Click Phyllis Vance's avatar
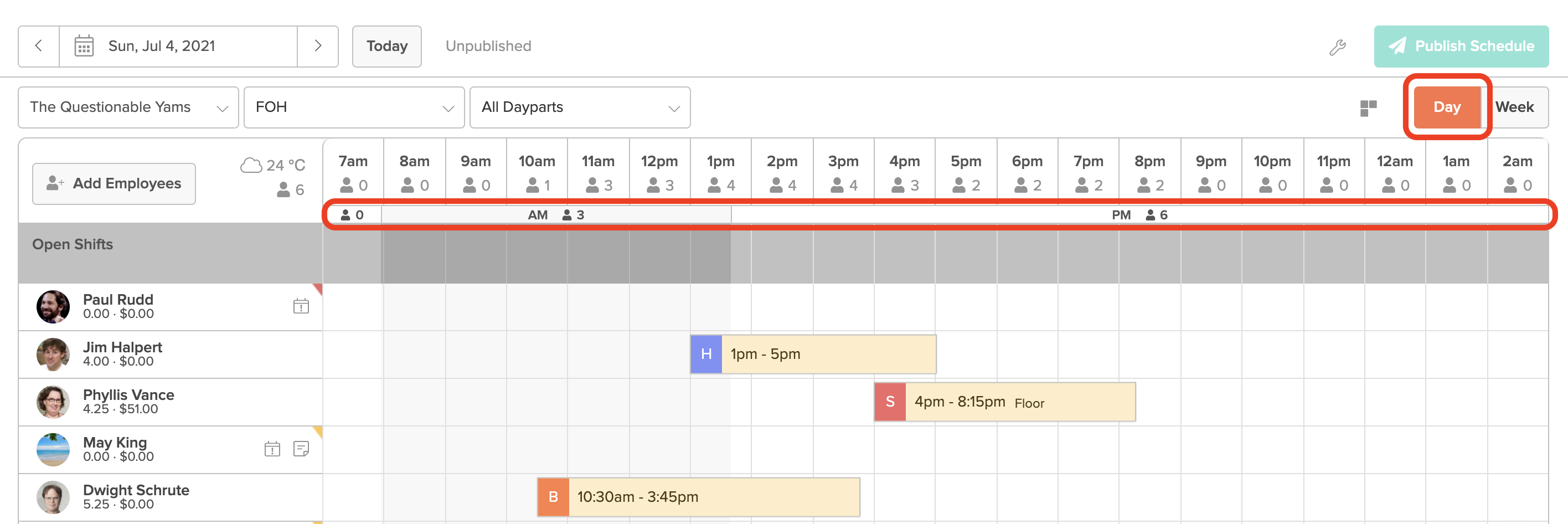This screenshot has height=524, width=1568. click(x=53, y=402)
